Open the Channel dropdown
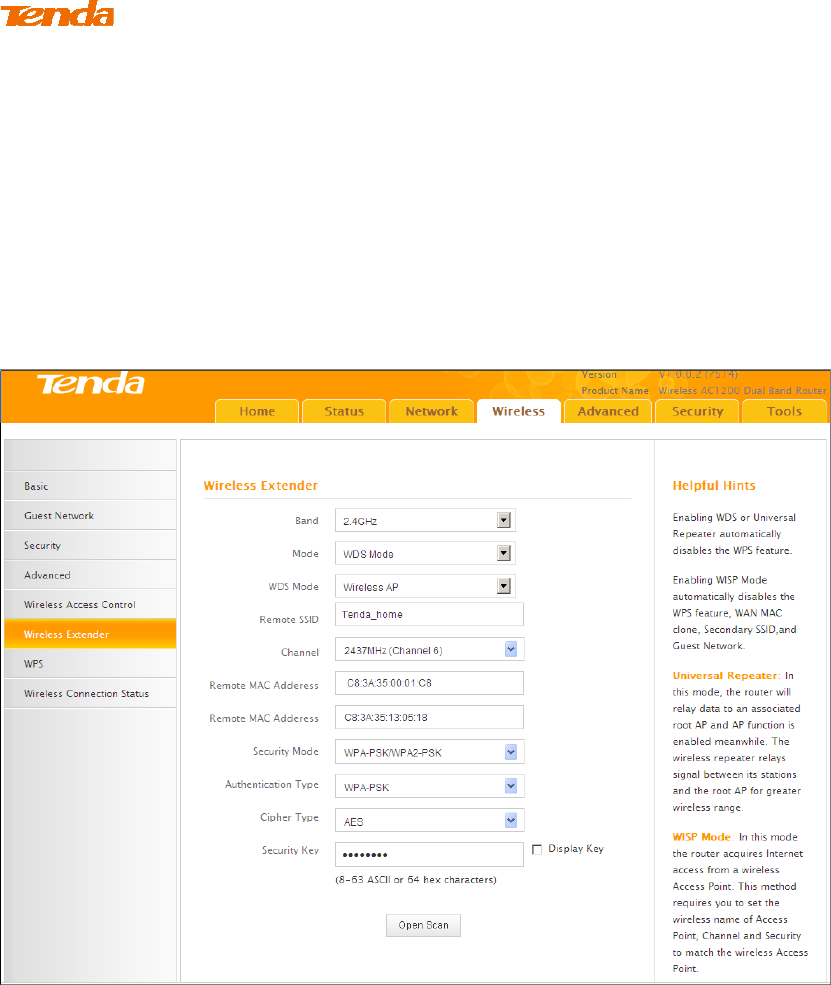831x985 pixels. (x=430, y=650)
